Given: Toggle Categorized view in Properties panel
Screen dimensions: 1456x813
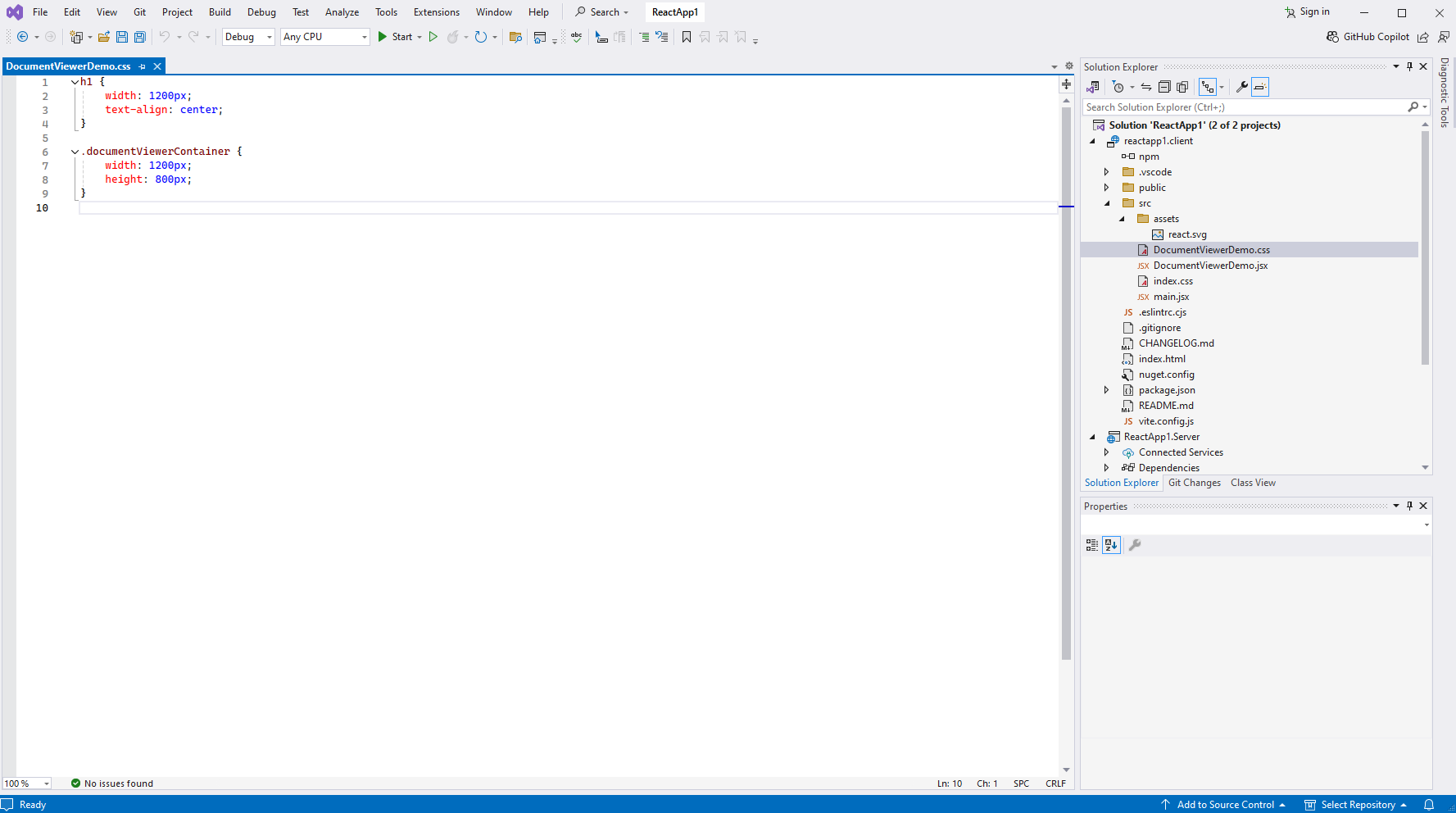Looking at the screenshot, I should pyautogui.click(x=1092, y=545).
